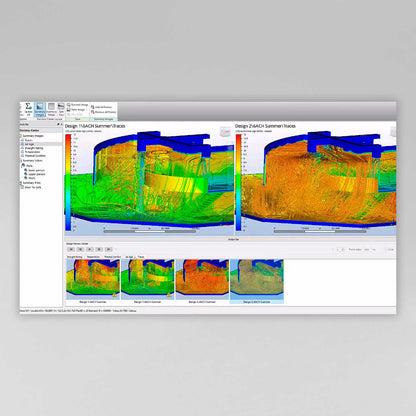Switch to the Thermal Comfort tab
Screen dimensions: 416x416
click(x=113, y=257)
